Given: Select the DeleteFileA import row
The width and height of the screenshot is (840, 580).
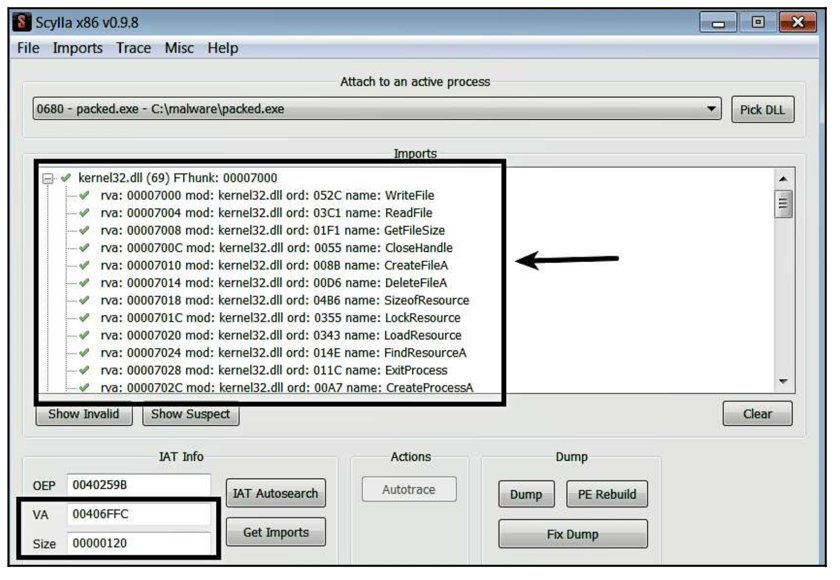Looking at the screenshot, I should (273, 283).
